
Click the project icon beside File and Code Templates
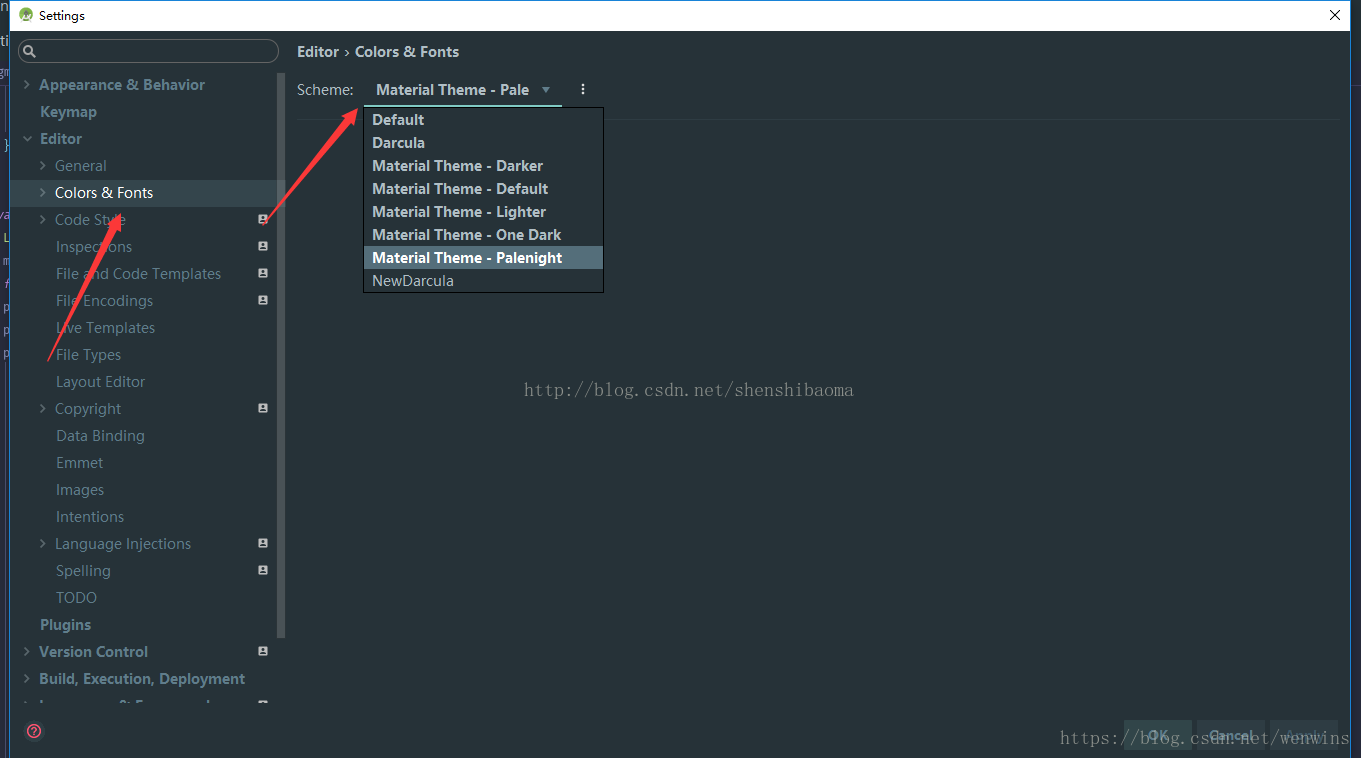263,273
